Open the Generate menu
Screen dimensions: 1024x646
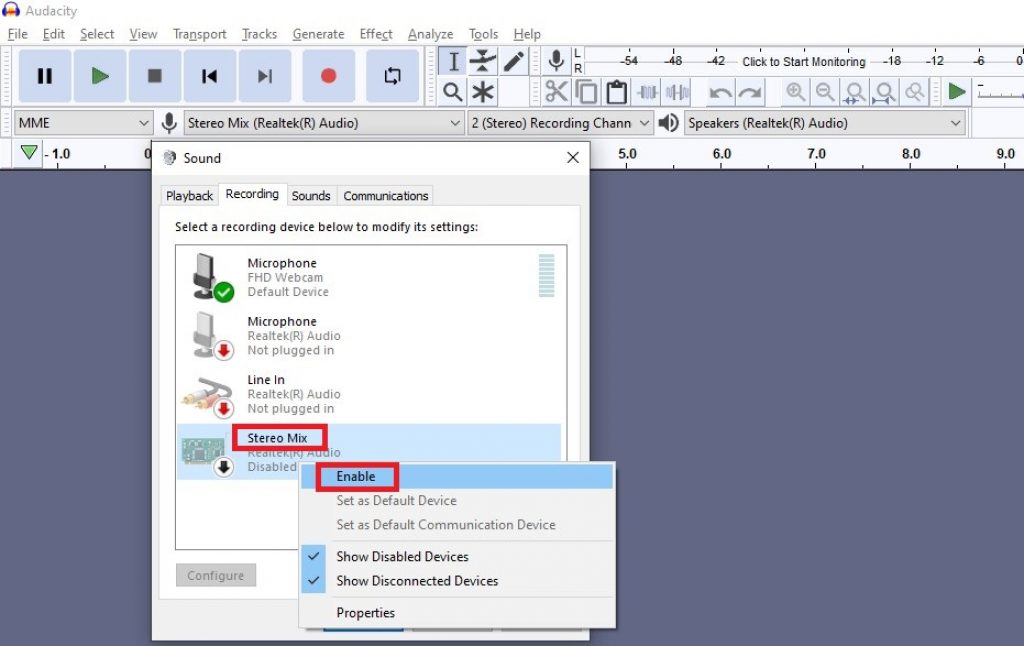[318, 33]
